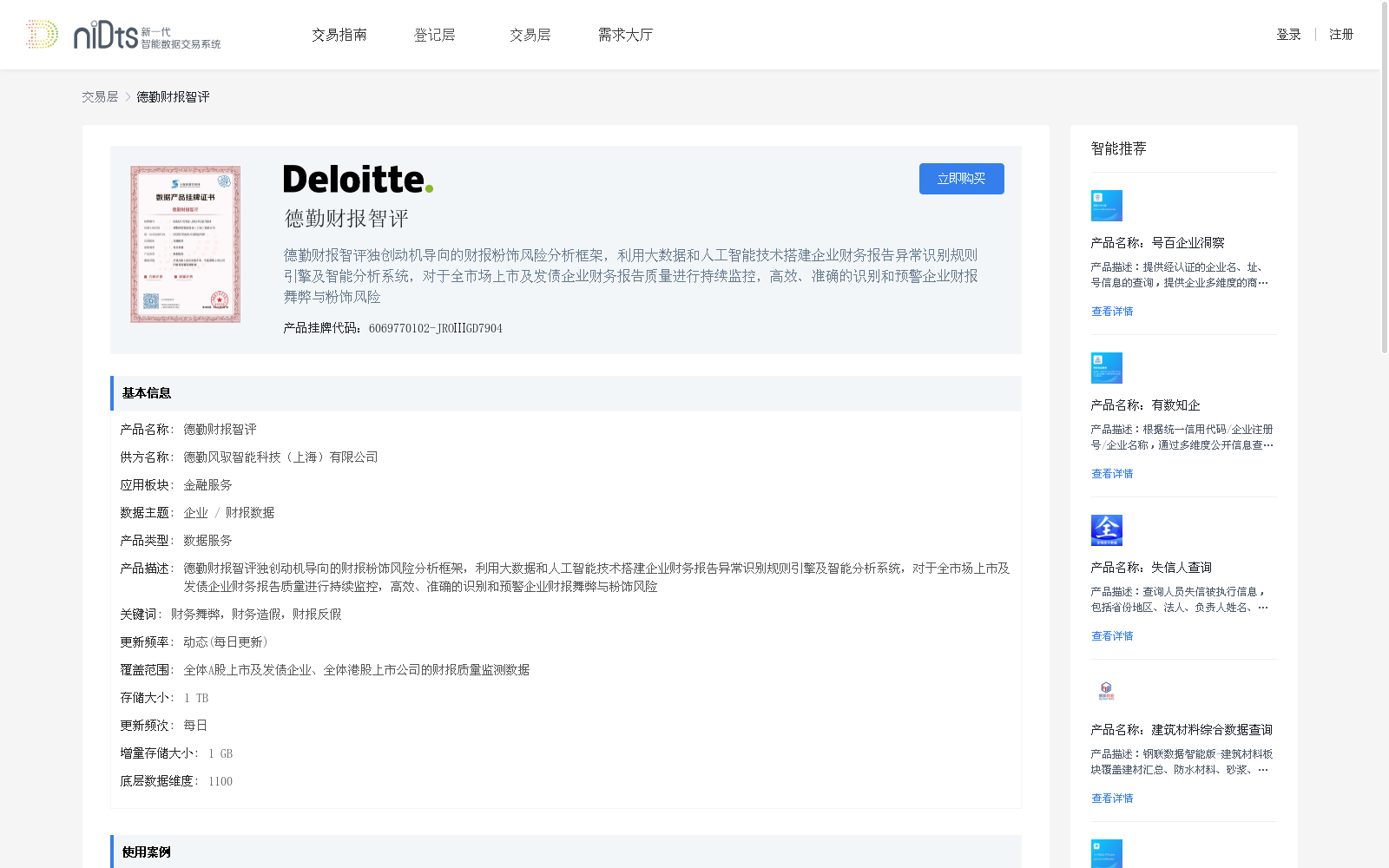Open the 交易指南 menu item

(339, 35)
